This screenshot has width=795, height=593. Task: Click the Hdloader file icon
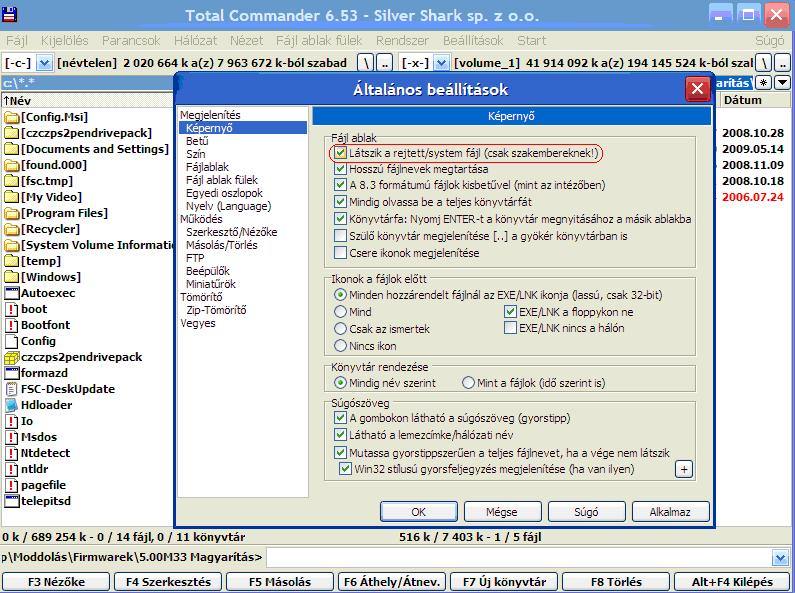pos(12,405)
